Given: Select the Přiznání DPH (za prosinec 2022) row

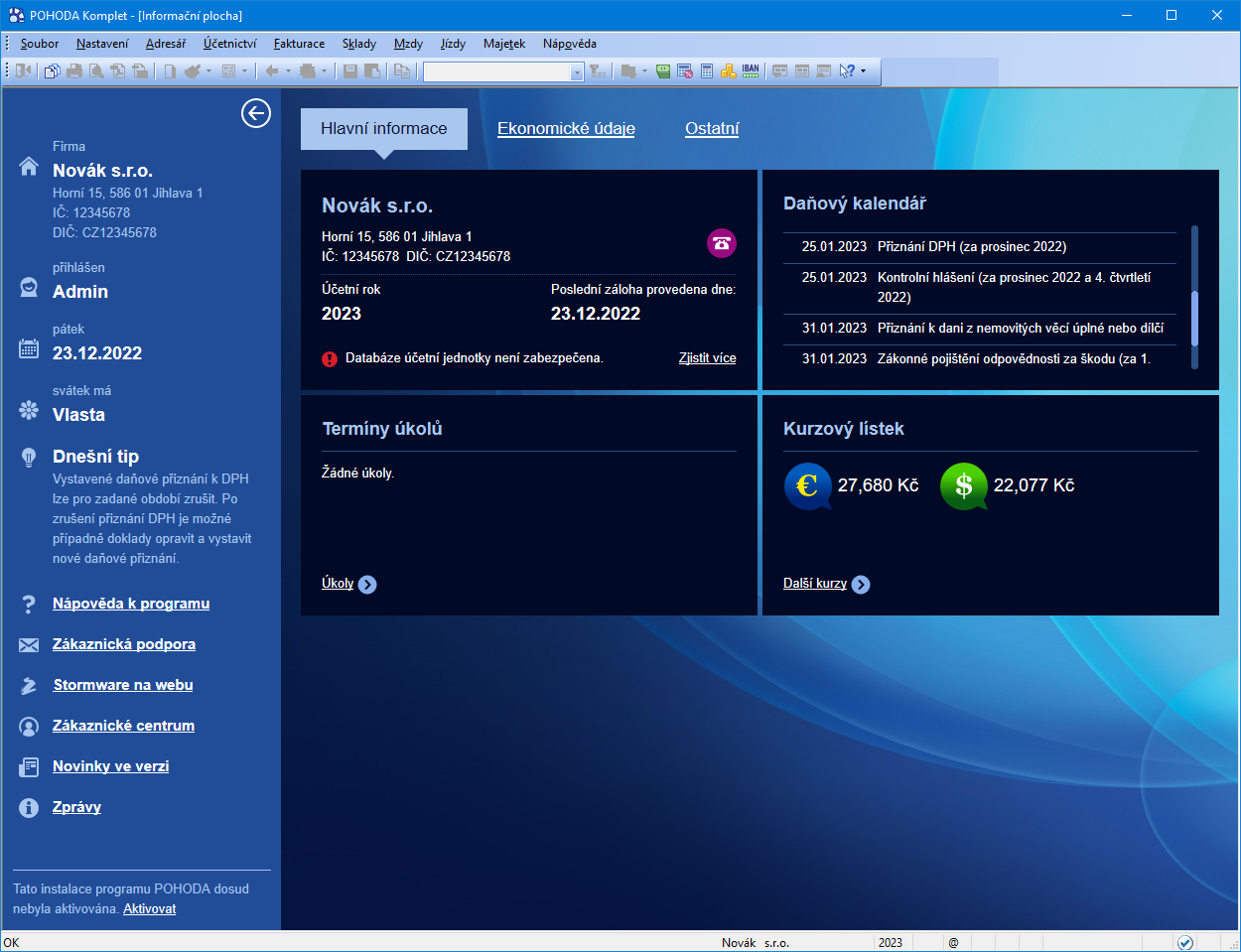Looking at the screenshot, I should [980, 247].
